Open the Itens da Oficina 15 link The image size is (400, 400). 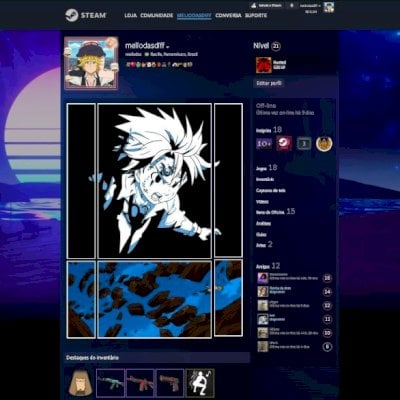point(275,212)
